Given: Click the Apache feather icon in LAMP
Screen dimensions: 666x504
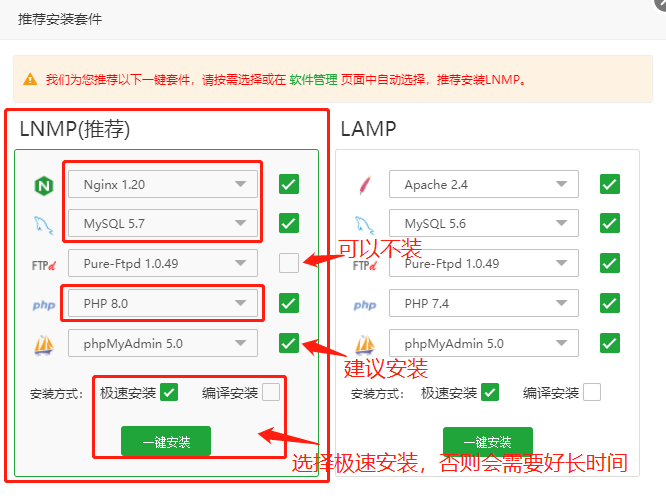Looking at the screenshot, I should [x=364, y=185].
